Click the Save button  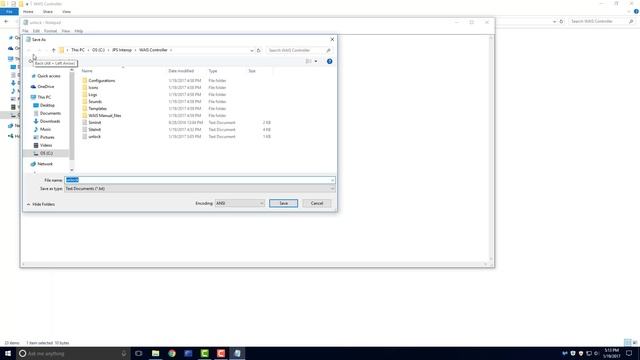point(283,203)
